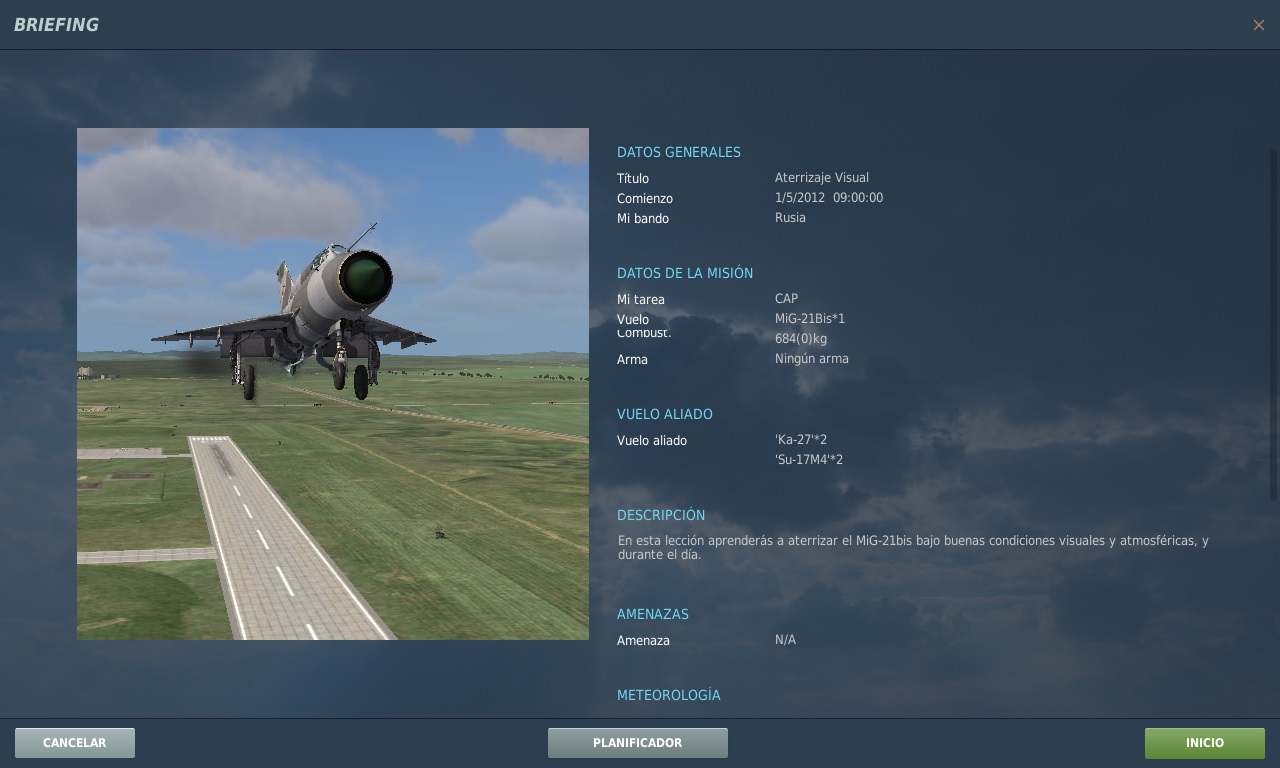Start the mission with INICIO
Viewport: 1280px width, 768px height.
[x=1204, y=743]
